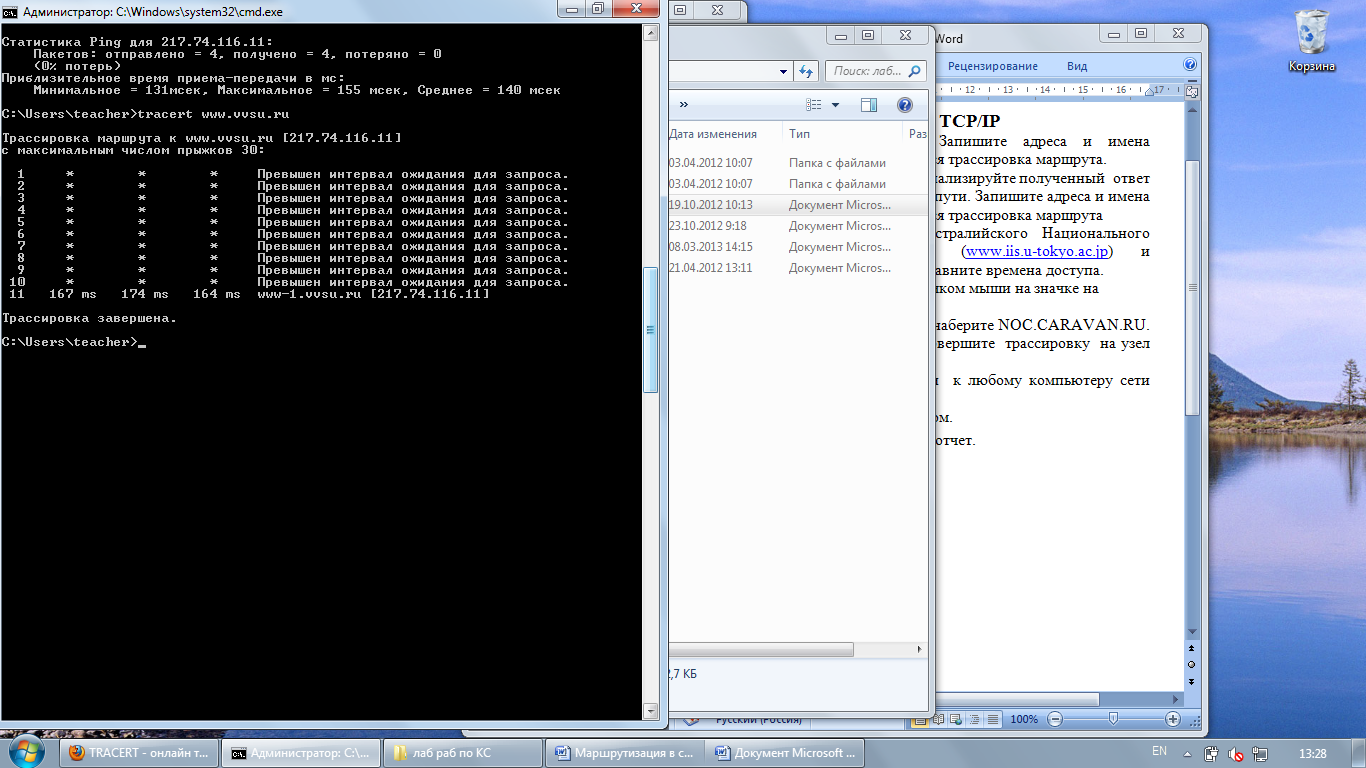Click EN language indicator
This screenshot has width=1366, height=768.
click(x=1159, y=750)
